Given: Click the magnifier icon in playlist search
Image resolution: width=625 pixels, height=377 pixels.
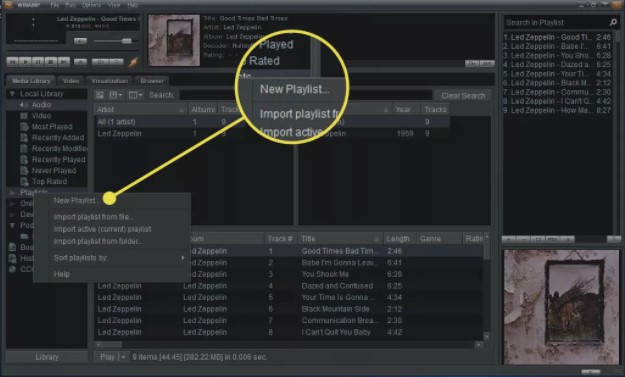Looking at the screenshot, I should pyautogui.click(x=613, y=23).
